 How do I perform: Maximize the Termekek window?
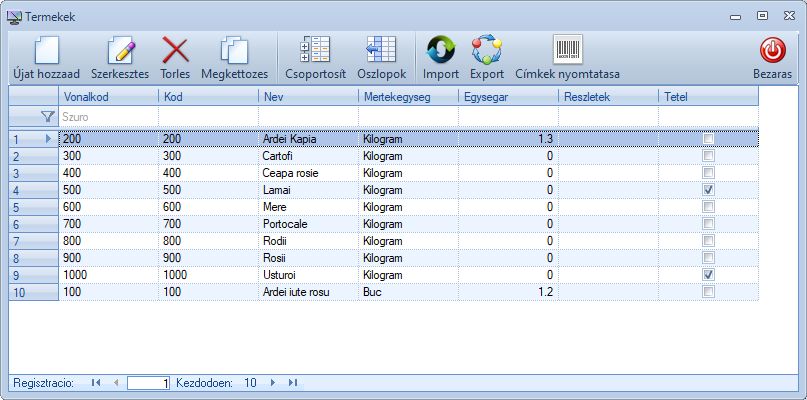pyautogui.click(x=762, y=16)
